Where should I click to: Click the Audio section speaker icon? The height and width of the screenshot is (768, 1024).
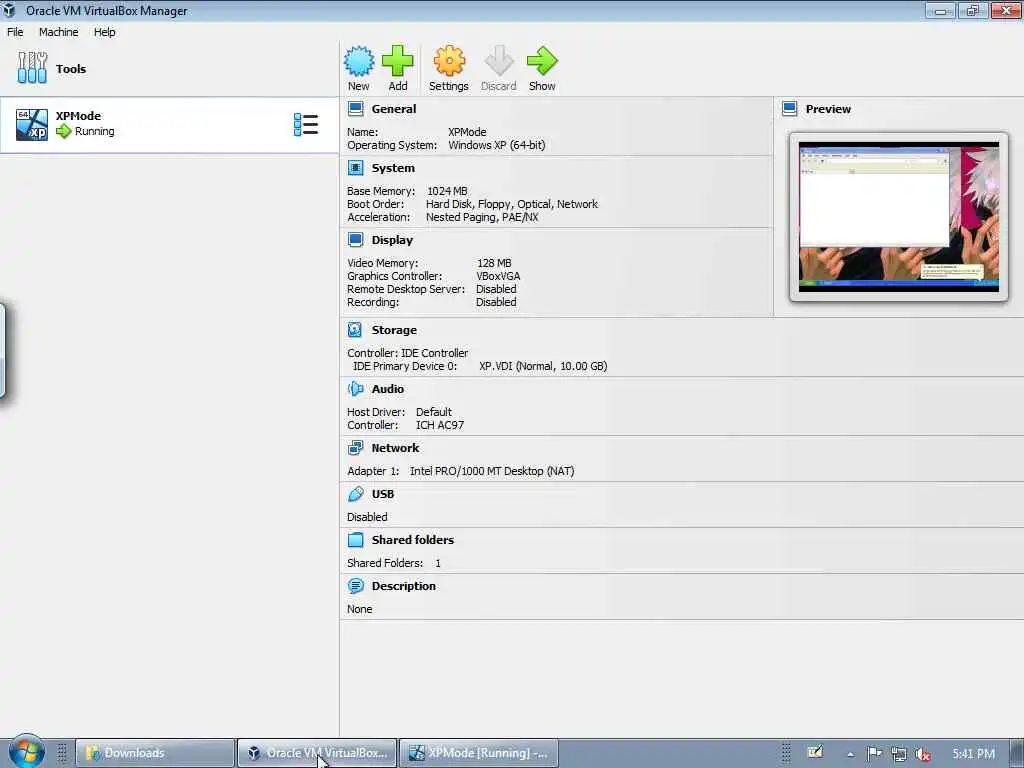355,389
